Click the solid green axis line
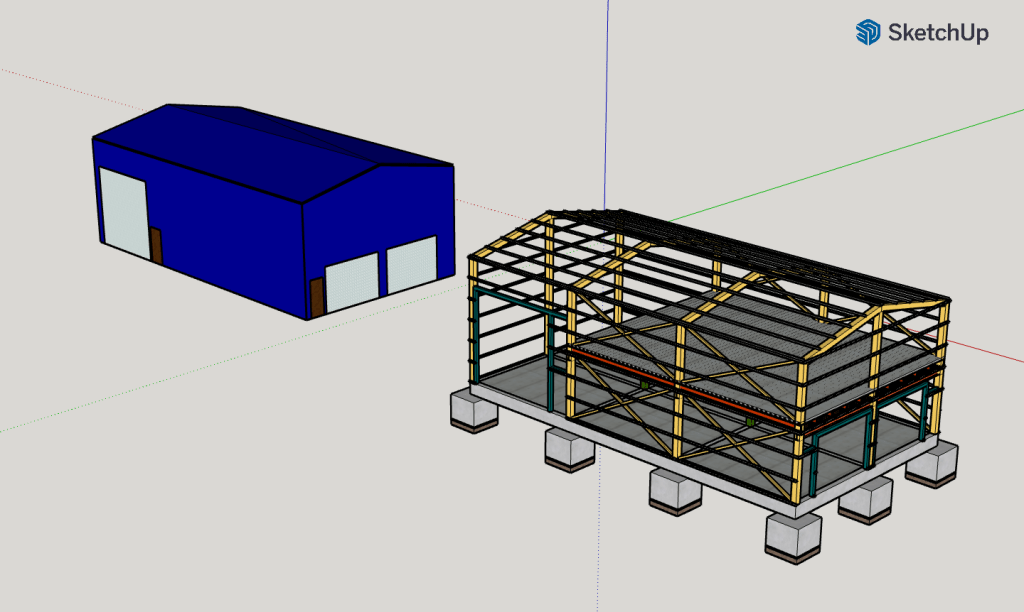Viewport: 1024px width, 612px height. pyautogui.click(x=850, y=160)
